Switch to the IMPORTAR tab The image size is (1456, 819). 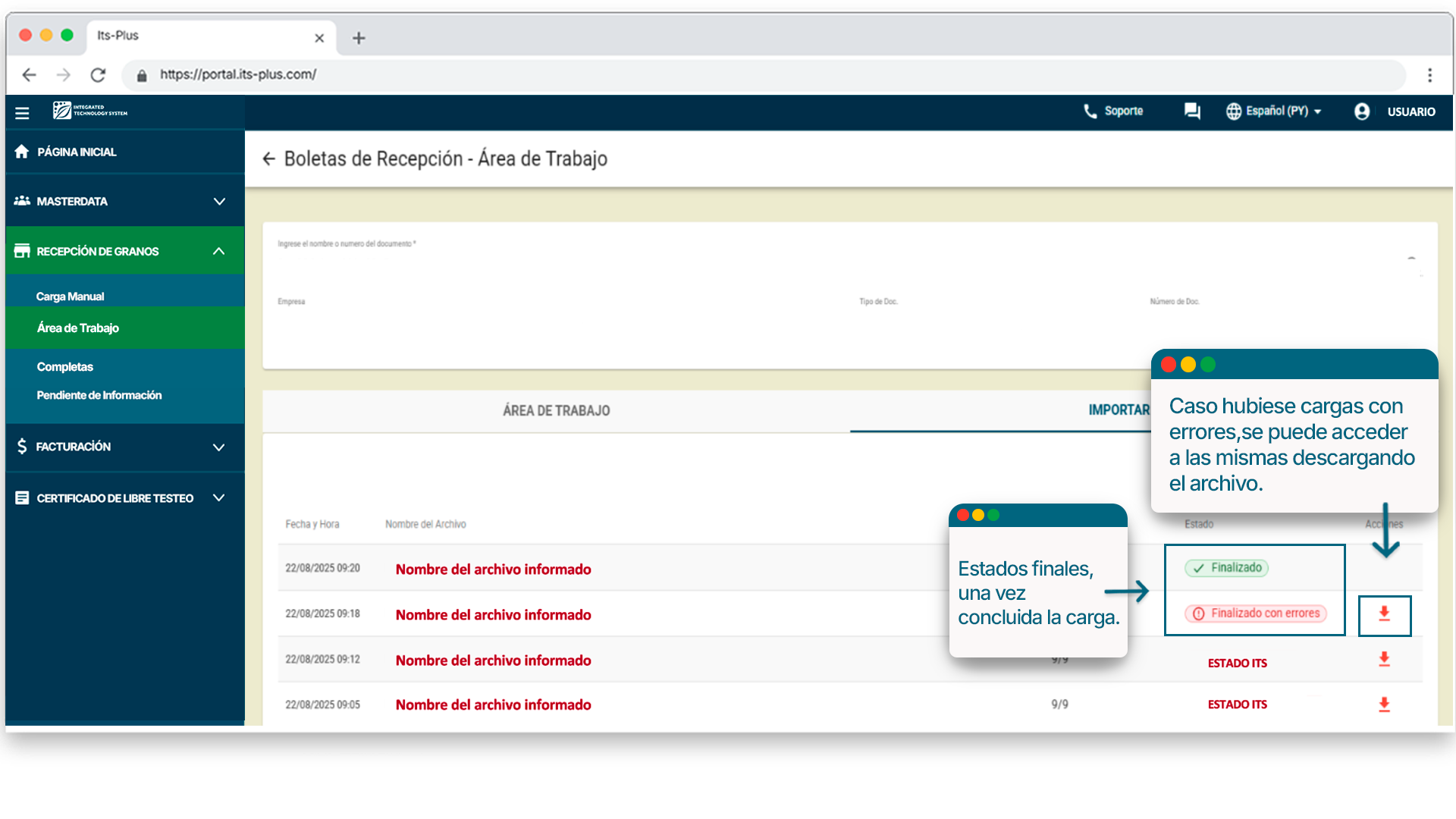point(1119,410)
